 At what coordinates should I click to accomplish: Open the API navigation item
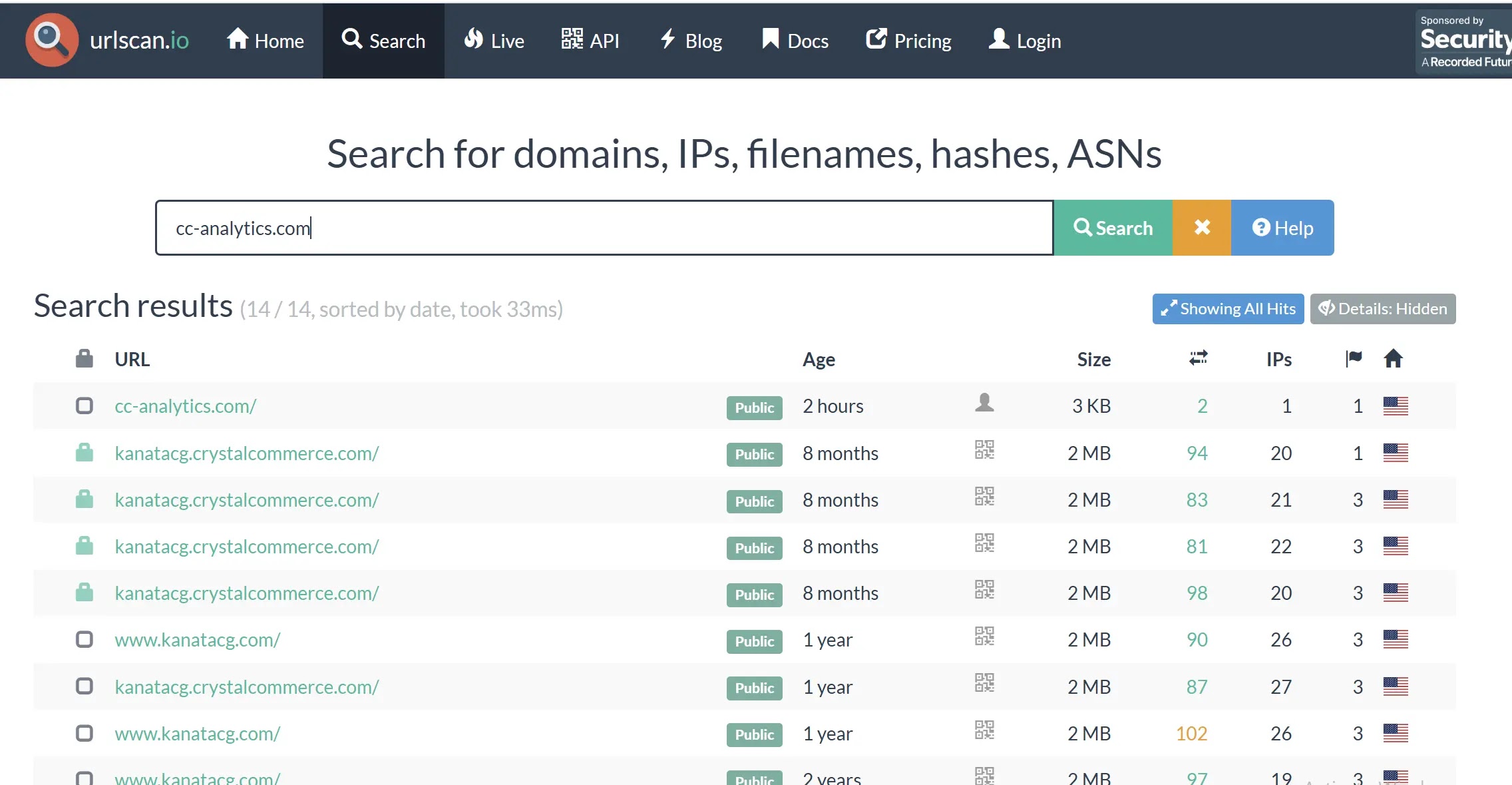[590, 41]
